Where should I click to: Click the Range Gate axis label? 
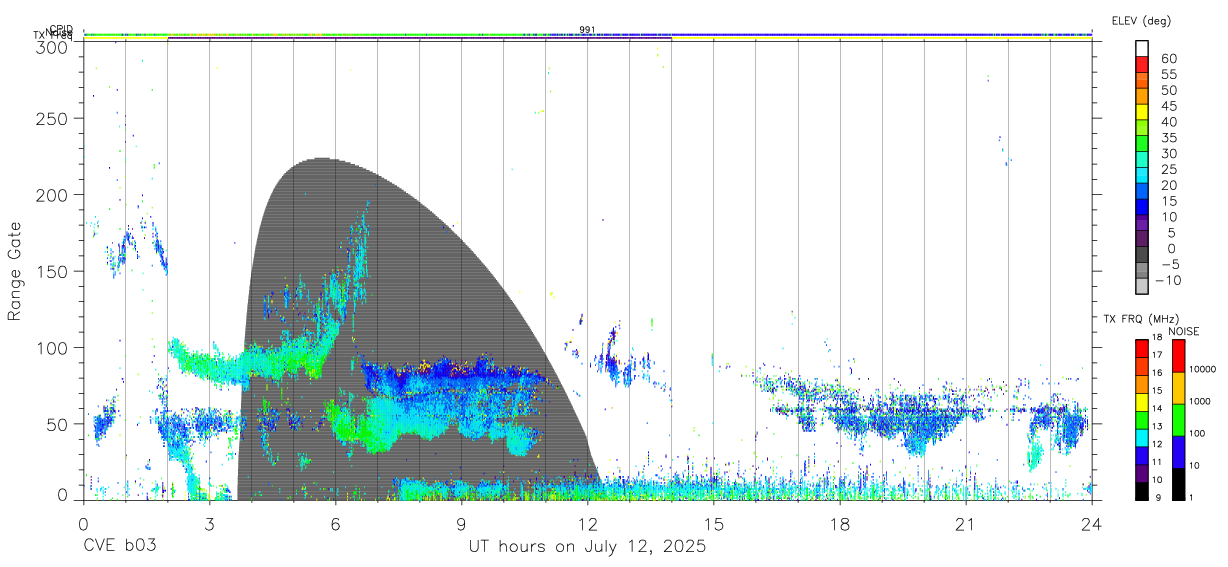tap(15, 271)
